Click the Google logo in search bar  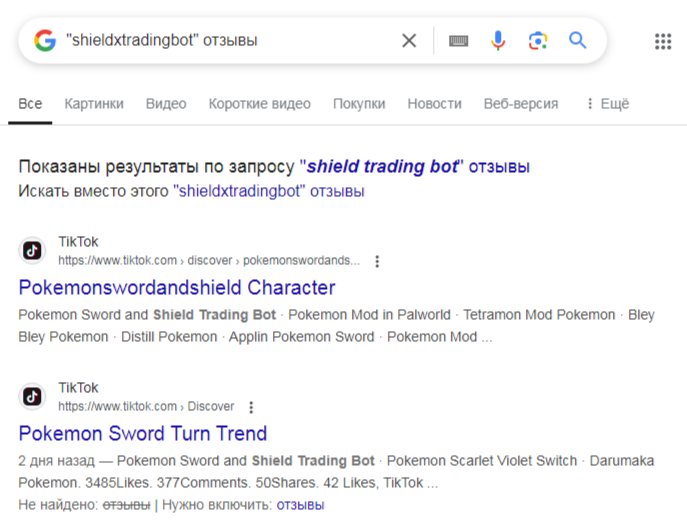pos(44,41)
